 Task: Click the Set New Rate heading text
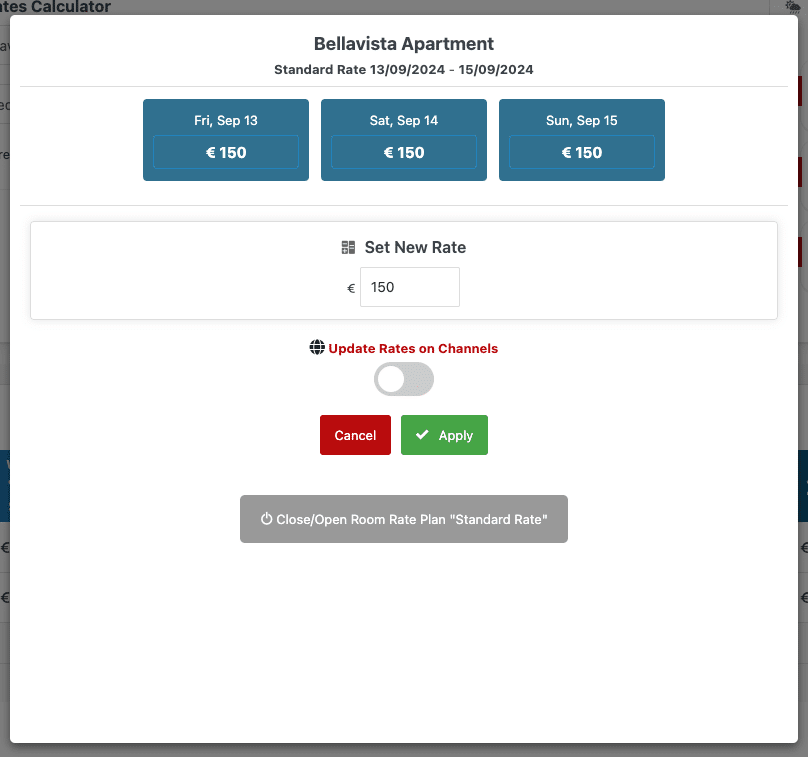(415, 248)
